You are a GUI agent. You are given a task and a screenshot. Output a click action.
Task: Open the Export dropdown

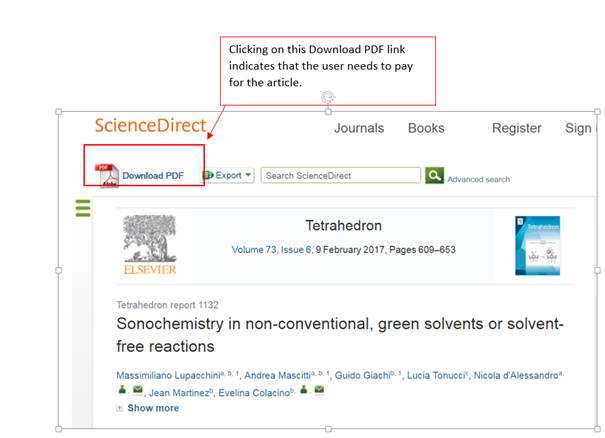coord(229,175)
